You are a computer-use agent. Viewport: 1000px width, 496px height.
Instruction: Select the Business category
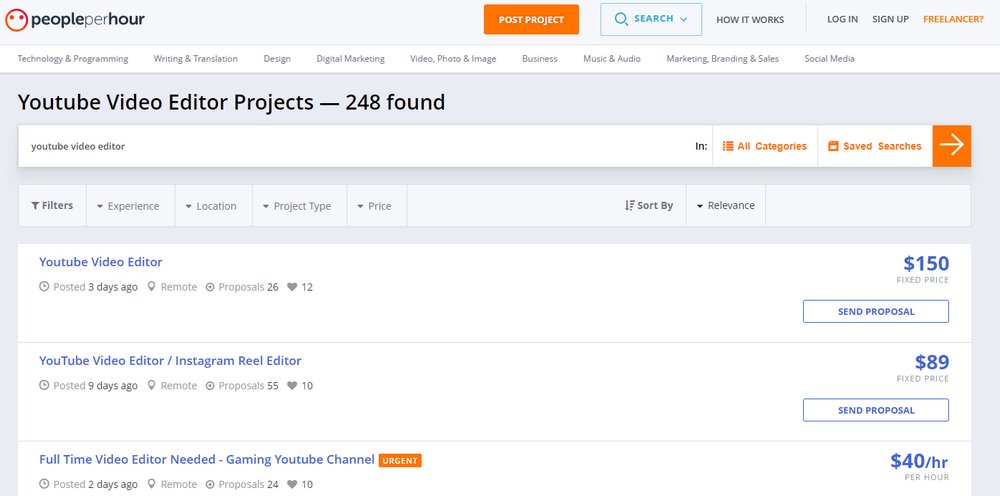pyautogui.click(x=540, y=59)
